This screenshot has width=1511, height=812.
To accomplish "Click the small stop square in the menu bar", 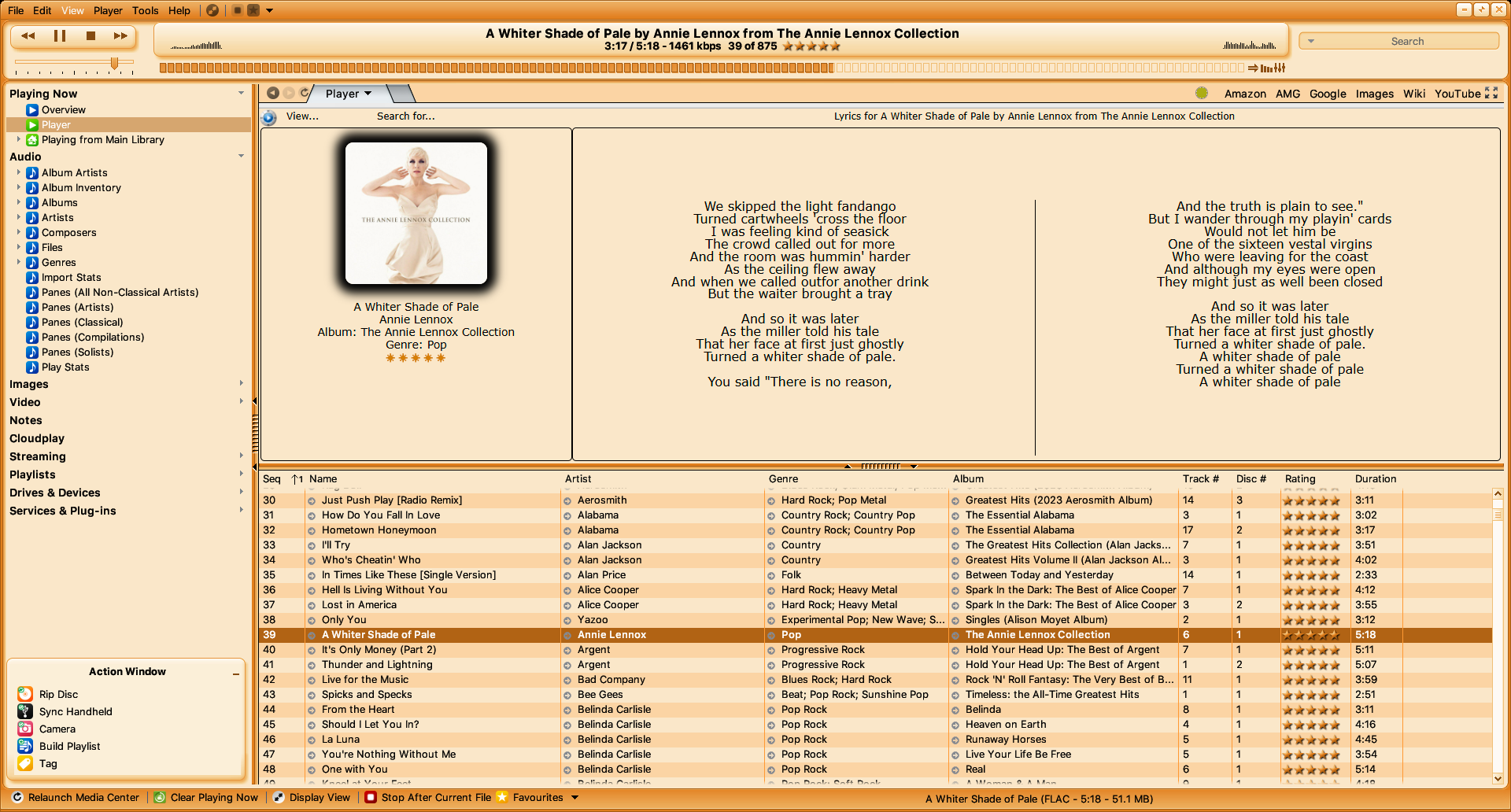I will [237, 10].
